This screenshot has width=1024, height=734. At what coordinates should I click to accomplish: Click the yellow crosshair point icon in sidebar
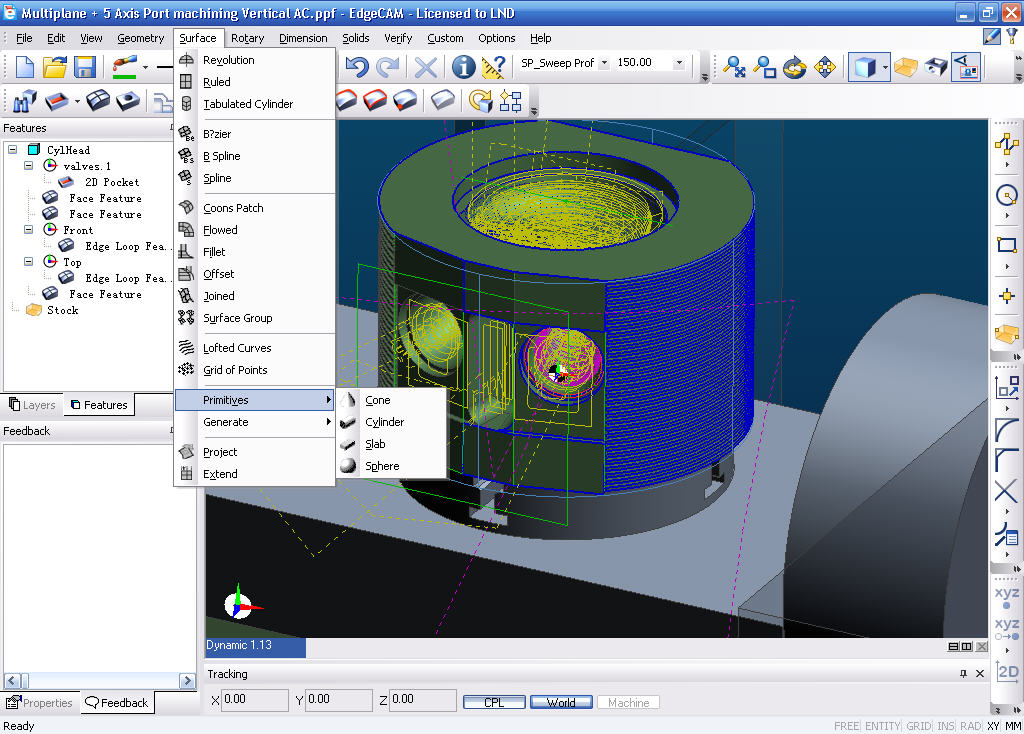tap(1006, 295)
